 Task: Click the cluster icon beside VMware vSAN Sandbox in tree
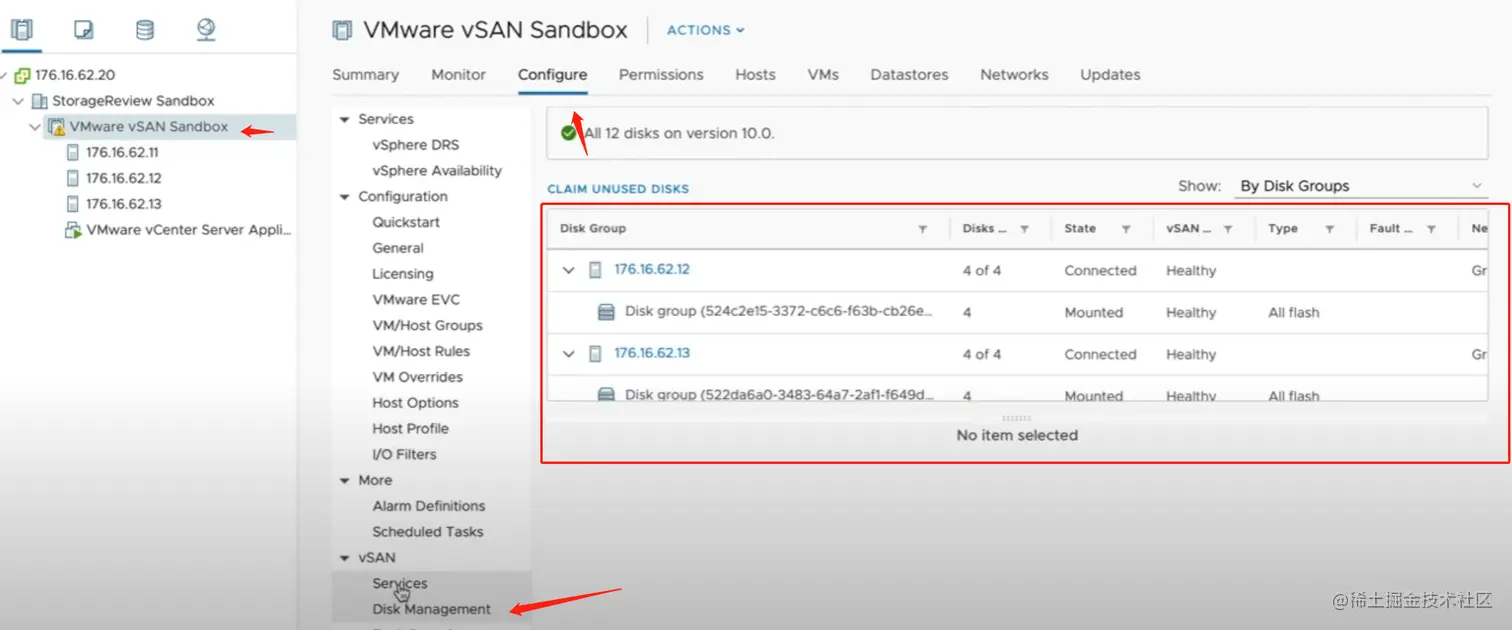(57, 127)
